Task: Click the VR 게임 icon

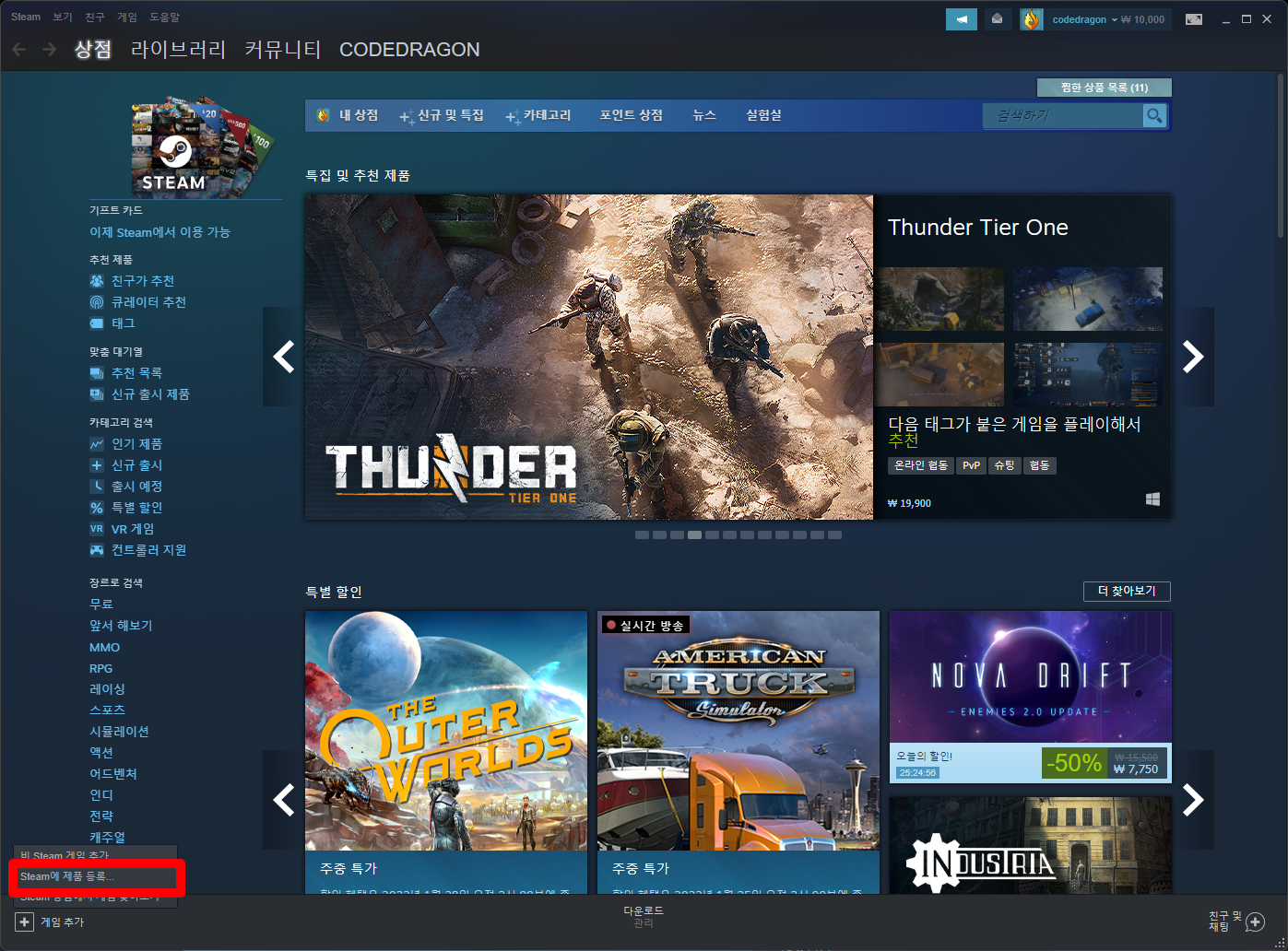Action: pos(97,529)
